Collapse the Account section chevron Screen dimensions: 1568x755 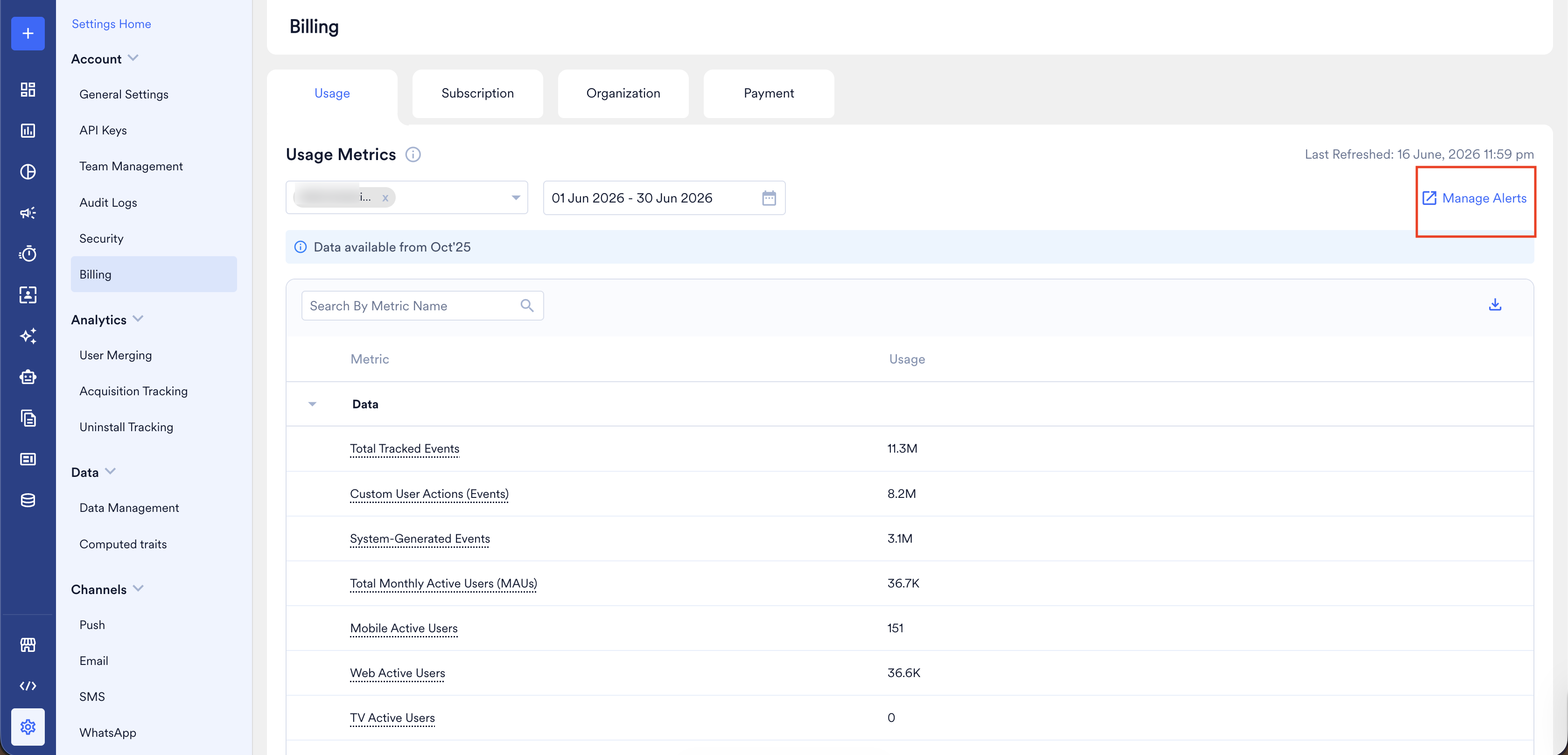coord(134,58)
